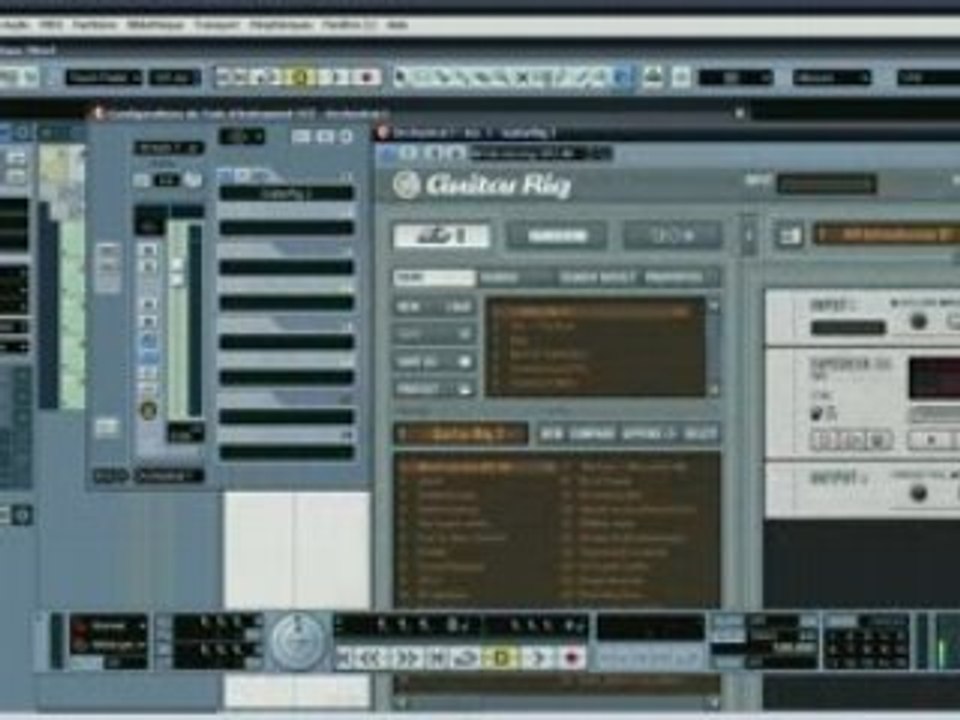Viewport: 960px width, 720px height.
Task: Switch to the Search Result tab
Action: (598, 278)
